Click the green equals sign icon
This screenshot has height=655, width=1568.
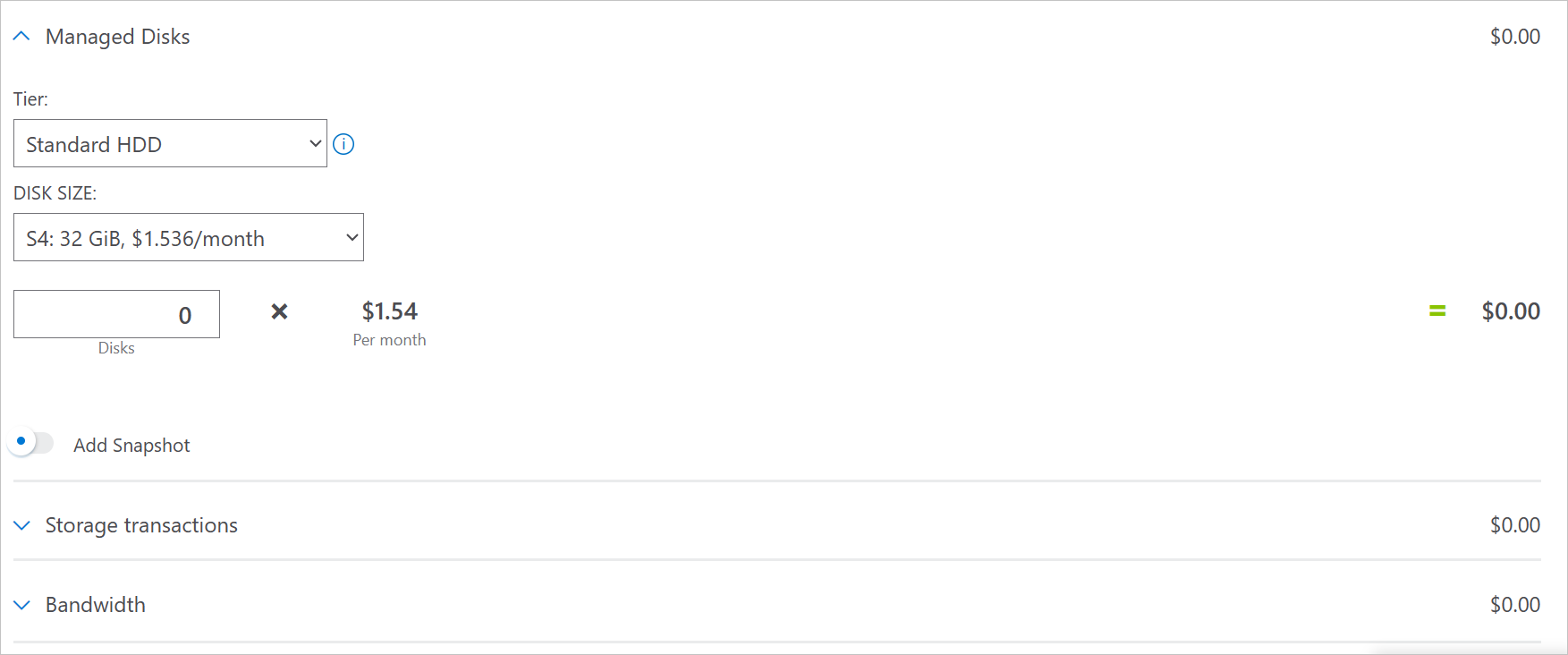pos(1437,311)
